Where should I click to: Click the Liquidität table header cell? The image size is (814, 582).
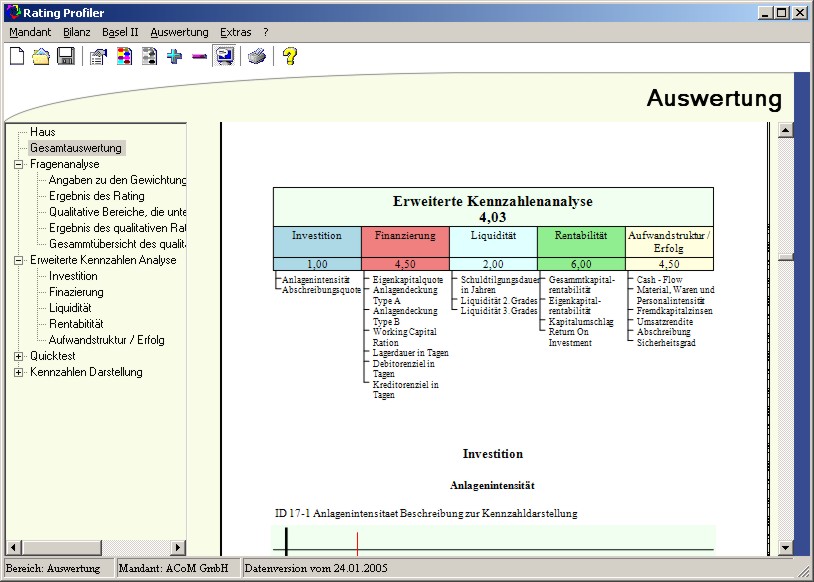tap(493, 241)
